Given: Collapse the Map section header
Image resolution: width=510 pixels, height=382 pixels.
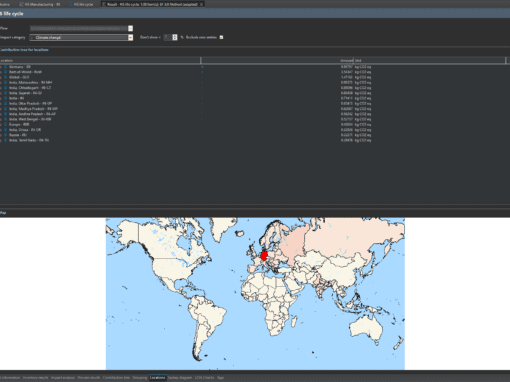Looking at the screenshot, I should point(3,213).
